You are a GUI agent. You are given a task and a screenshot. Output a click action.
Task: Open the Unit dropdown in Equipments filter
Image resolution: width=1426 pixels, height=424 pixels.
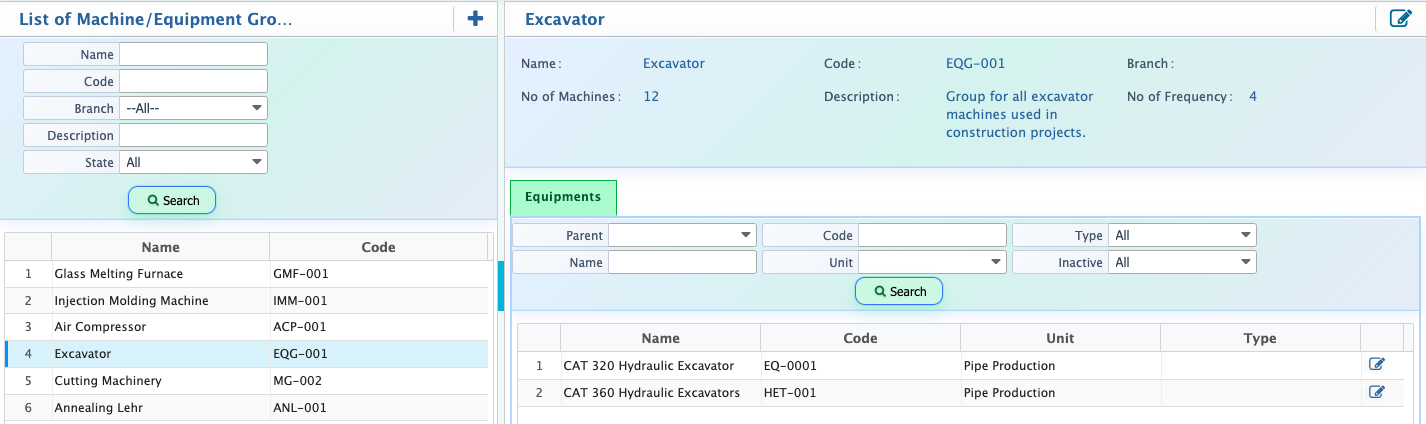tap(932, 262)
